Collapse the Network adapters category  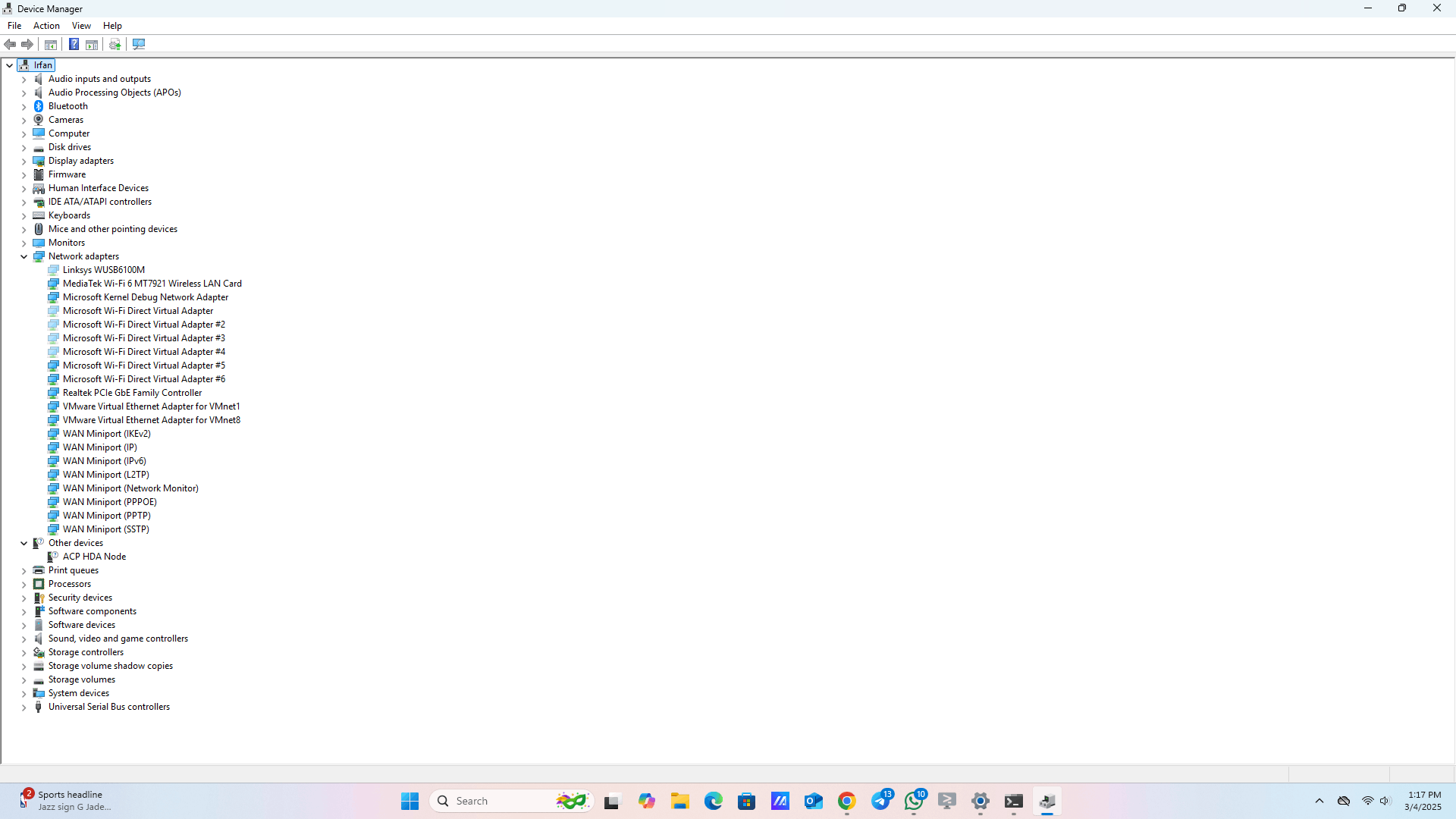tap(24, 257)
